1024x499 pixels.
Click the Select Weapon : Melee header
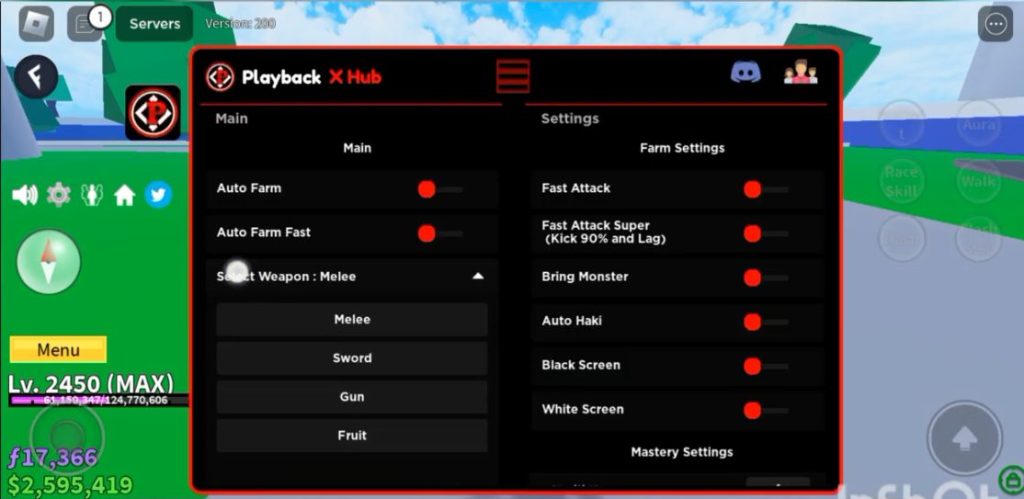pos(353,276)
